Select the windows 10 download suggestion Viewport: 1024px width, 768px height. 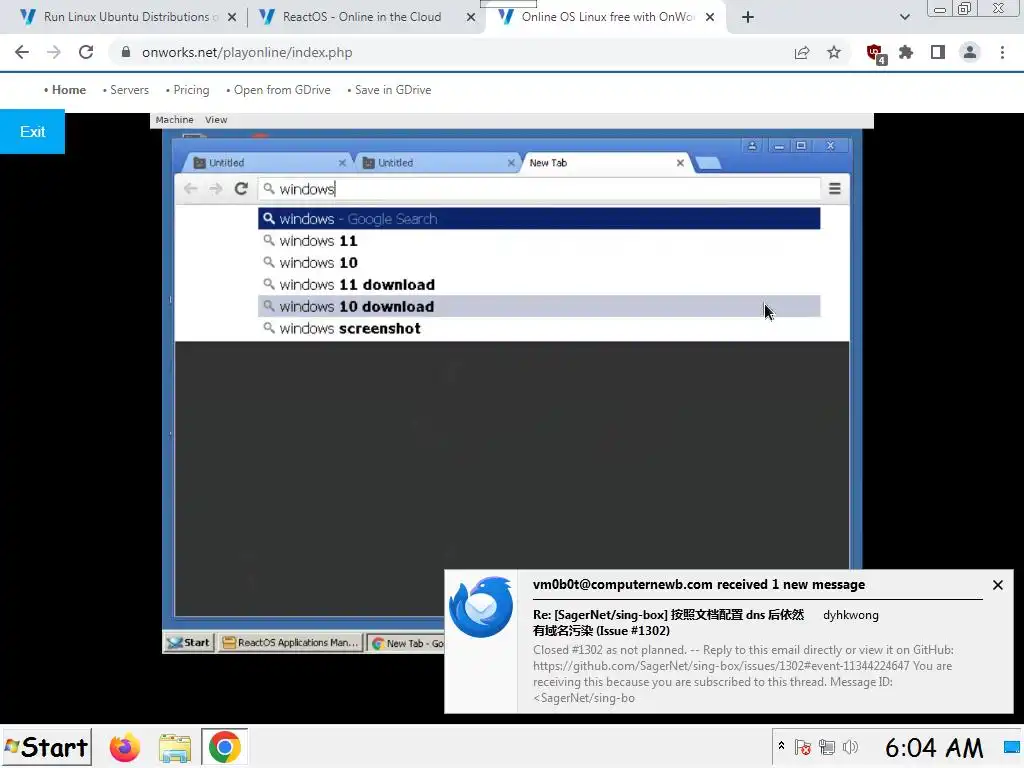(539, 306)
